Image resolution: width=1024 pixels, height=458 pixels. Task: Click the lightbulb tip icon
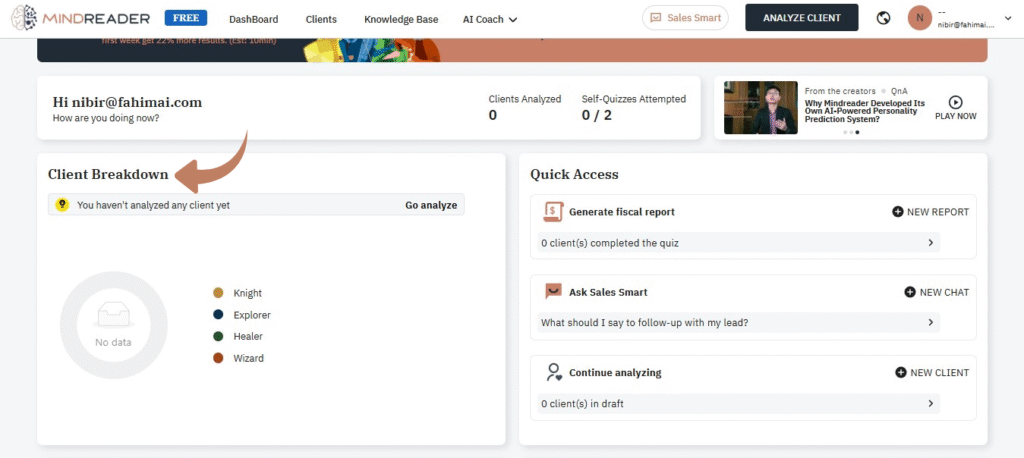click(x=62, y=205)
